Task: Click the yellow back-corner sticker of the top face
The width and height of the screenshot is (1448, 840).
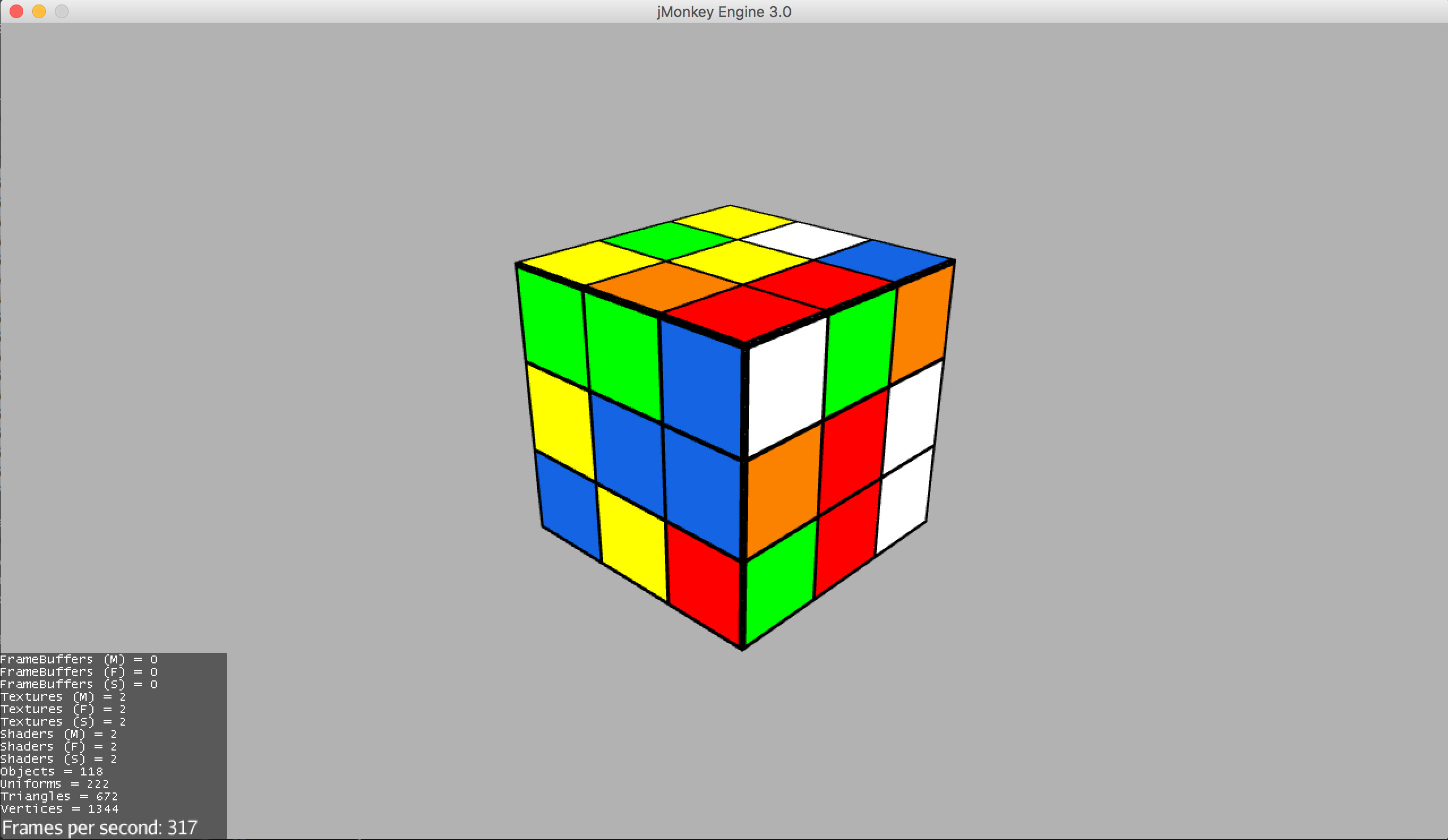Action: click(x=734, y=221)
